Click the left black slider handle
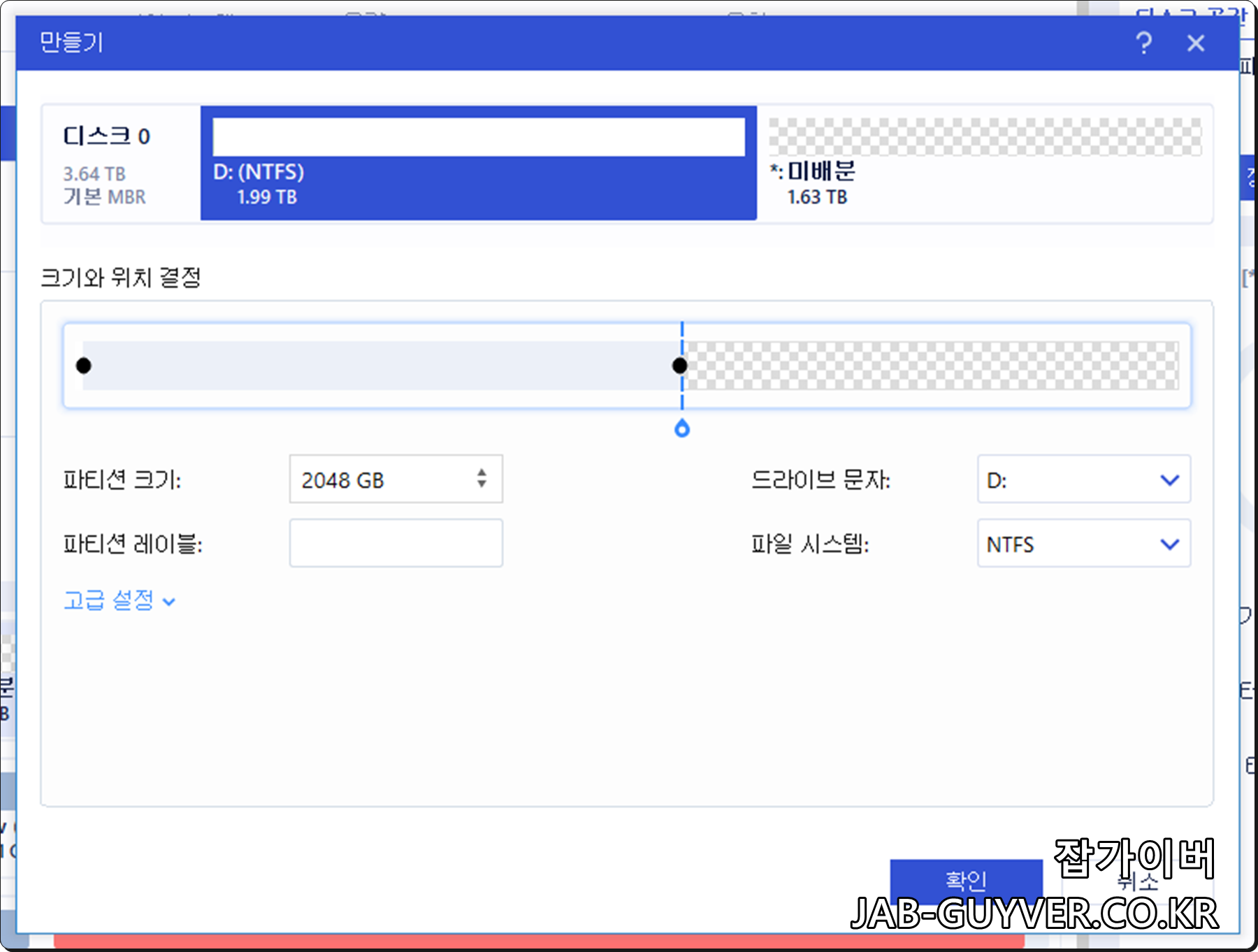The width and height of the screenshot is (1258, 952). 84,366
